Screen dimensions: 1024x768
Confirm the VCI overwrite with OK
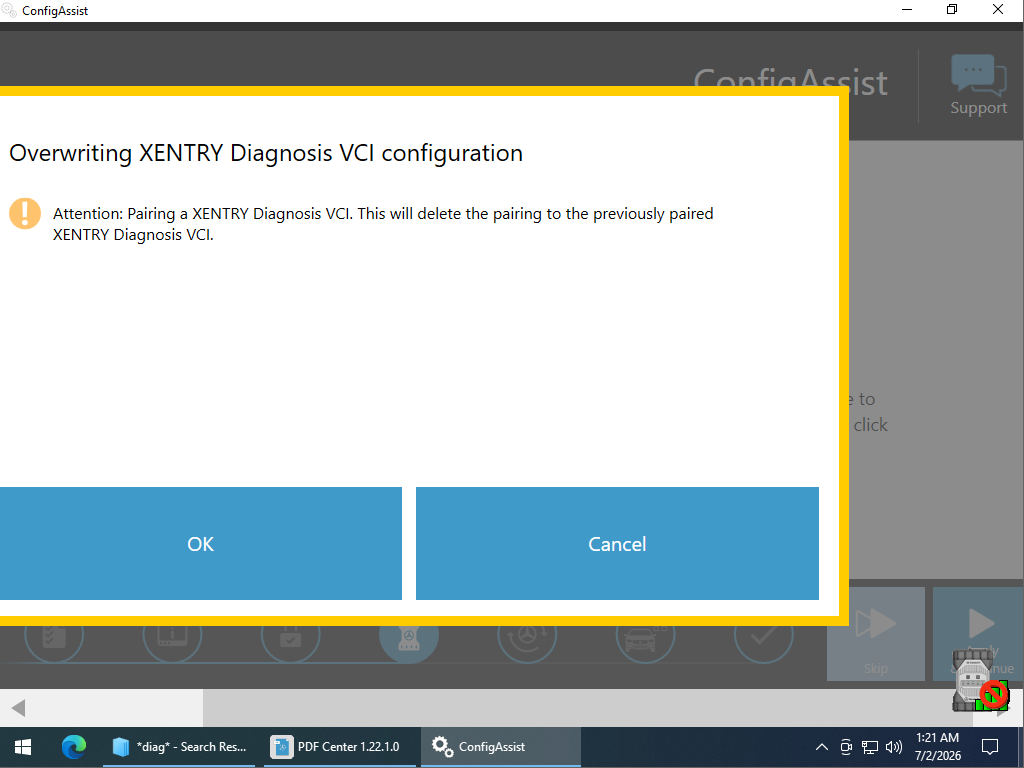[200, 543]
